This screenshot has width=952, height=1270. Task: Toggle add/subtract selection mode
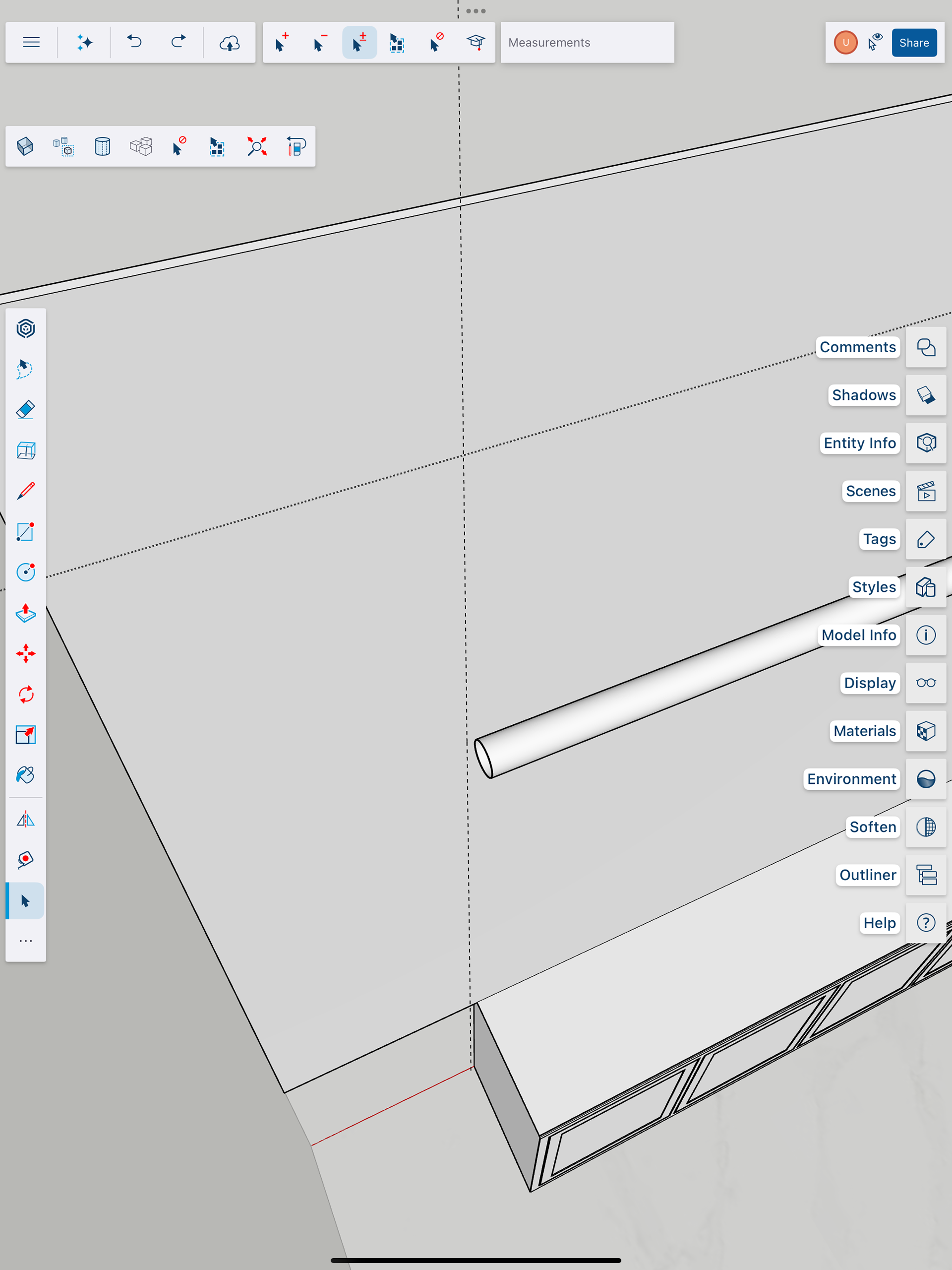click(359, 43)
